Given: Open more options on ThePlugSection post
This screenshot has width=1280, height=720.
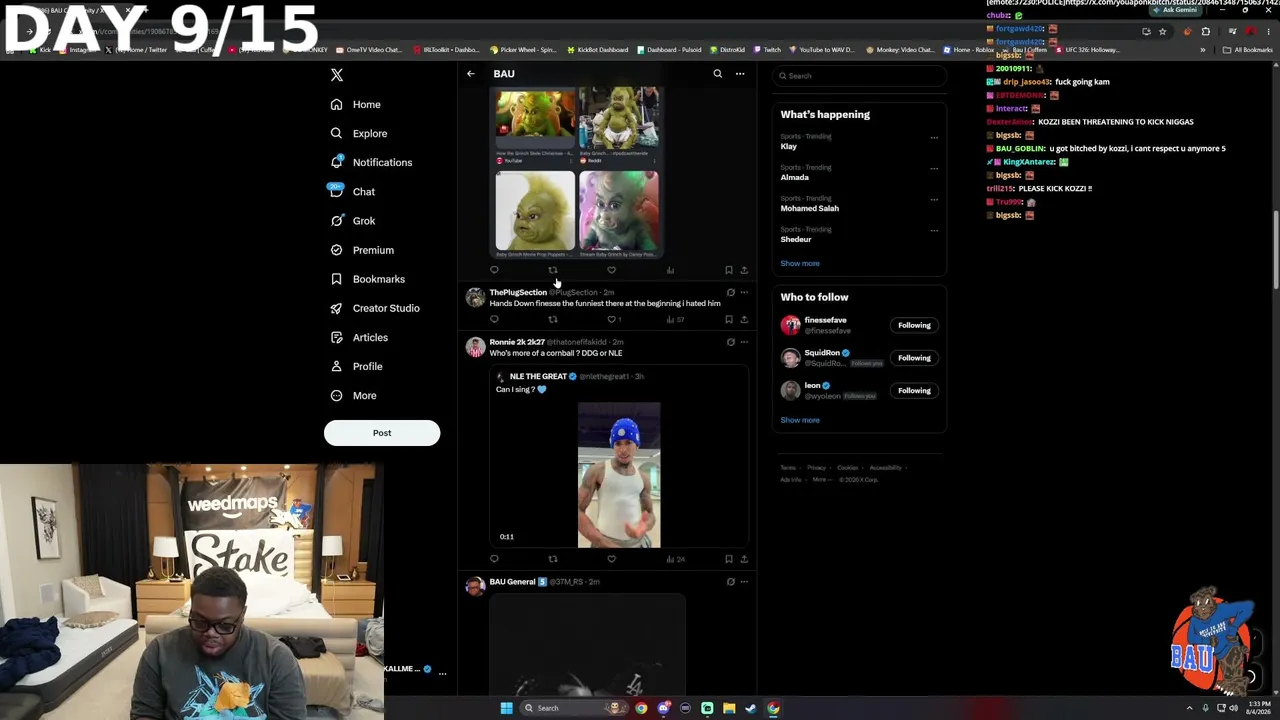Looking at the screenshot, I should click(744, 293).
